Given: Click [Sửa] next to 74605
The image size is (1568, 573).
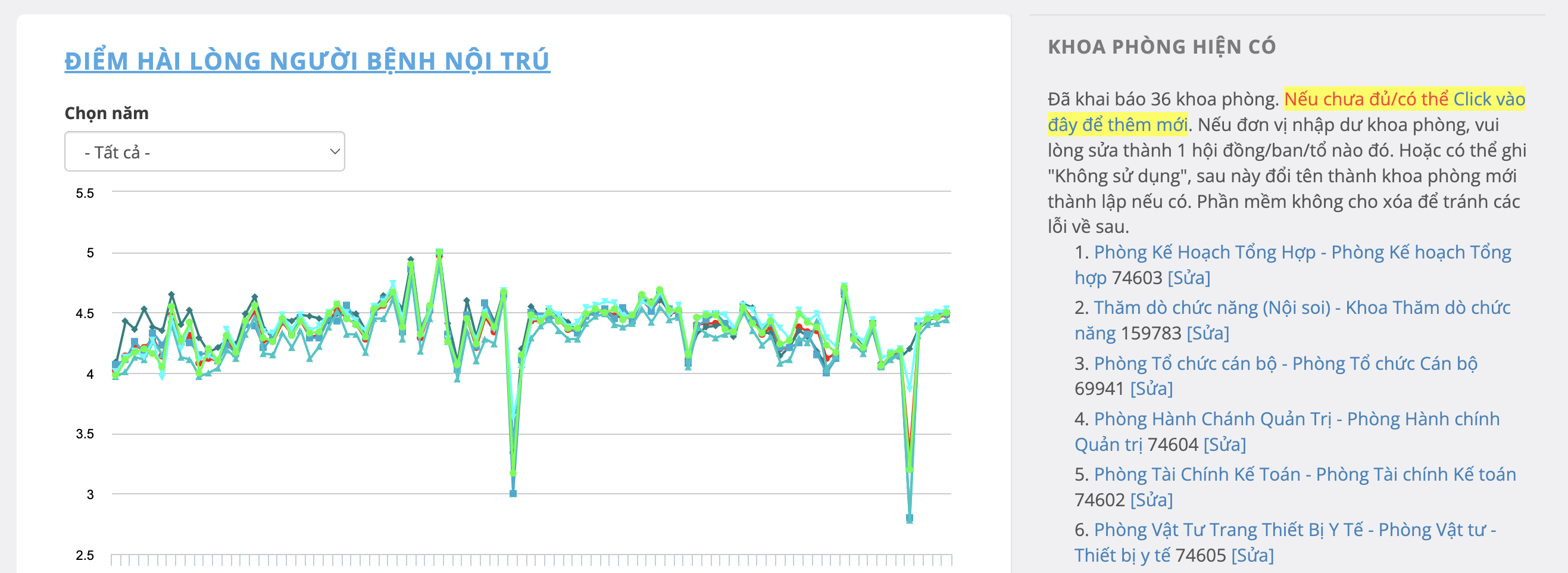Looking at the screenshot, I should point(1252,555).
